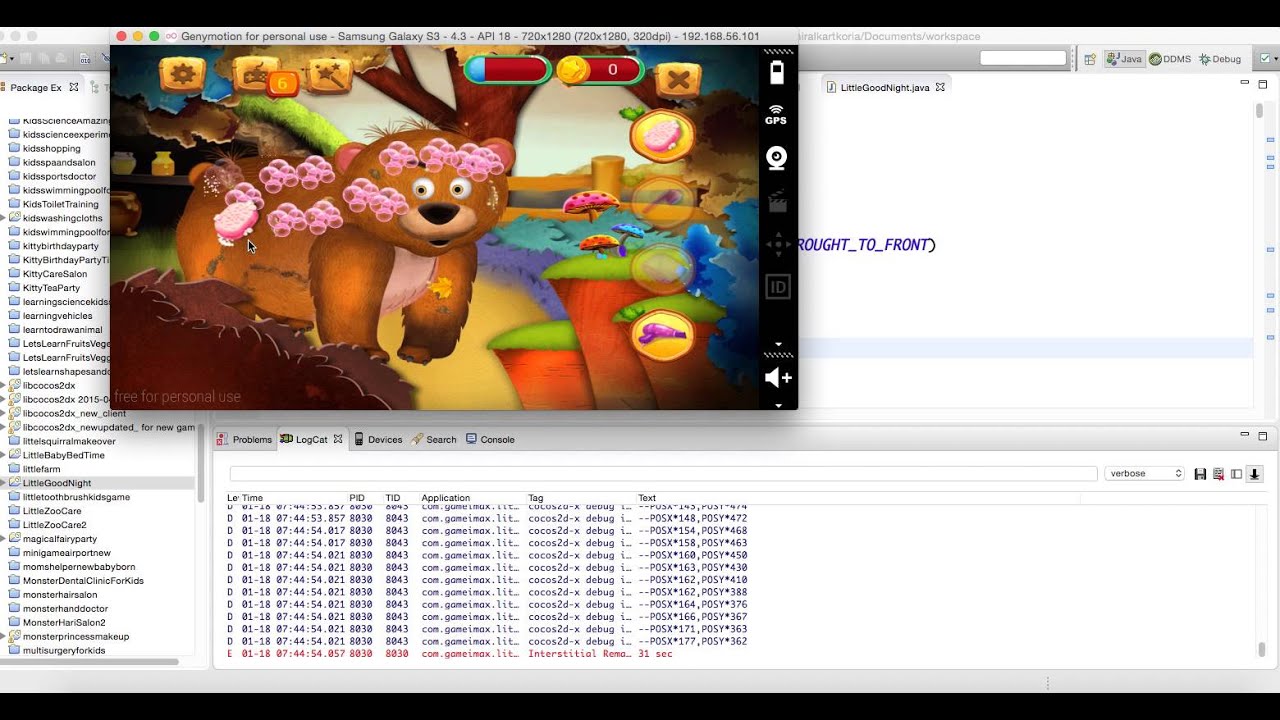Open the Search tab
The width and height of the screenshot is (1280, 720).
[434, 439]
